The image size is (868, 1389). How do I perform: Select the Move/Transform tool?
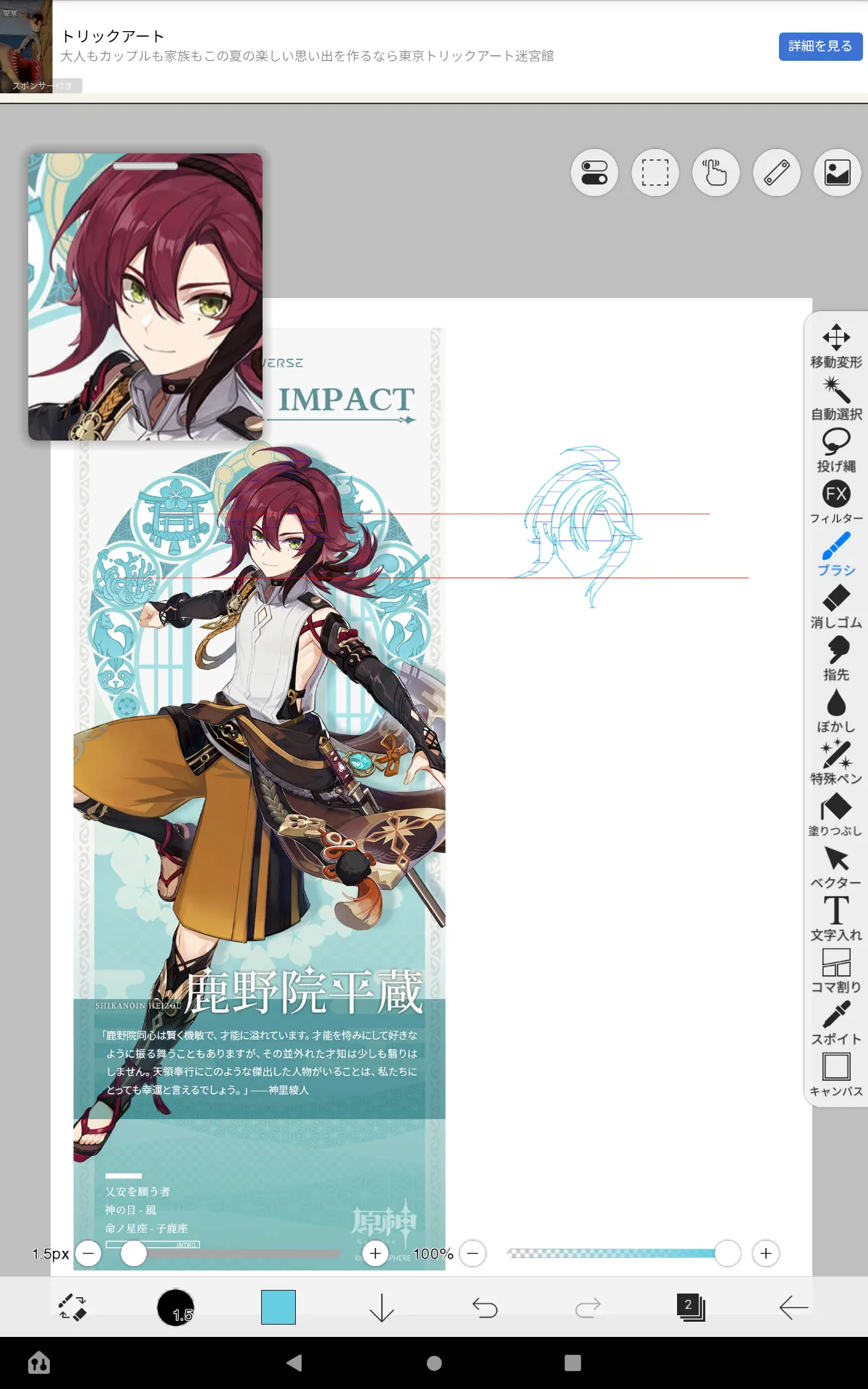(x=836, y=346)
